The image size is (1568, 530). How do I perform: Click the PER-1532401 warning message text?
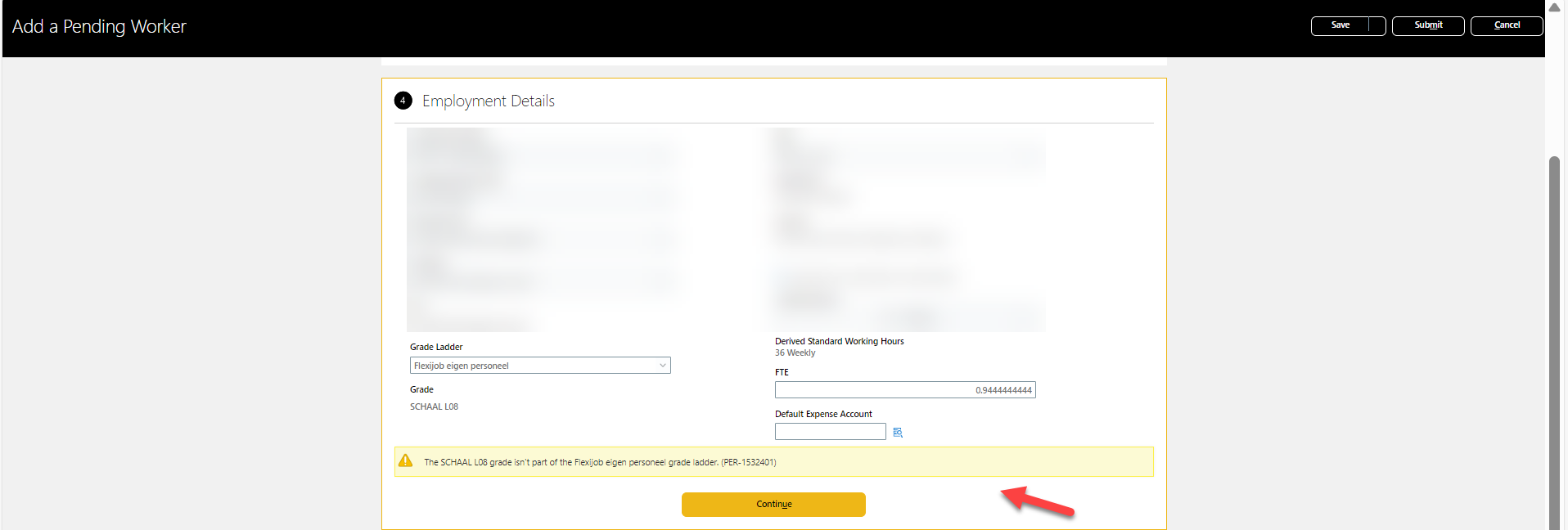pos(600,462)
